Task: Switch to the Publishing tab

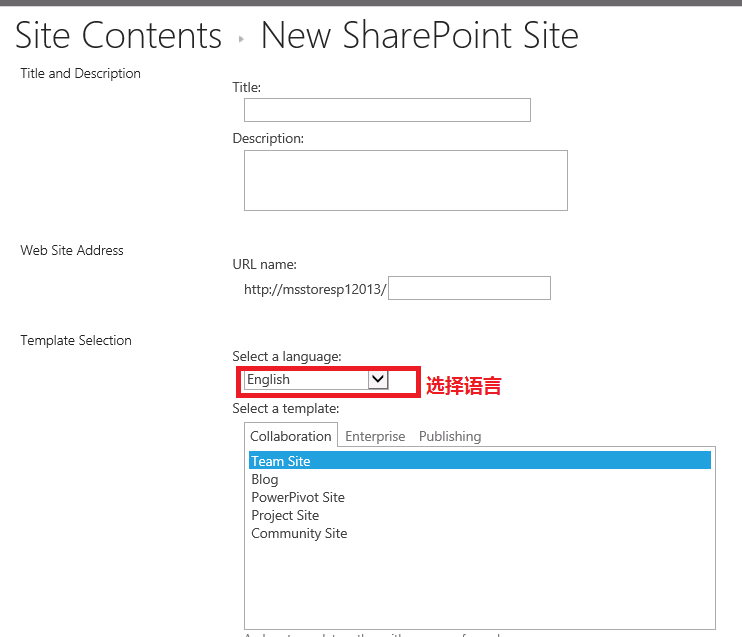Action: point(450,436)
